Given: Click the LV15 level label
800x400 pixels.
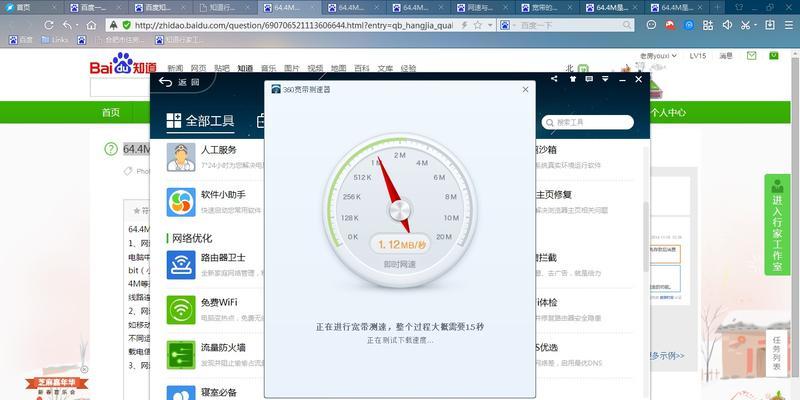Looking at the screenshot, I should click(x=698, y=56).
